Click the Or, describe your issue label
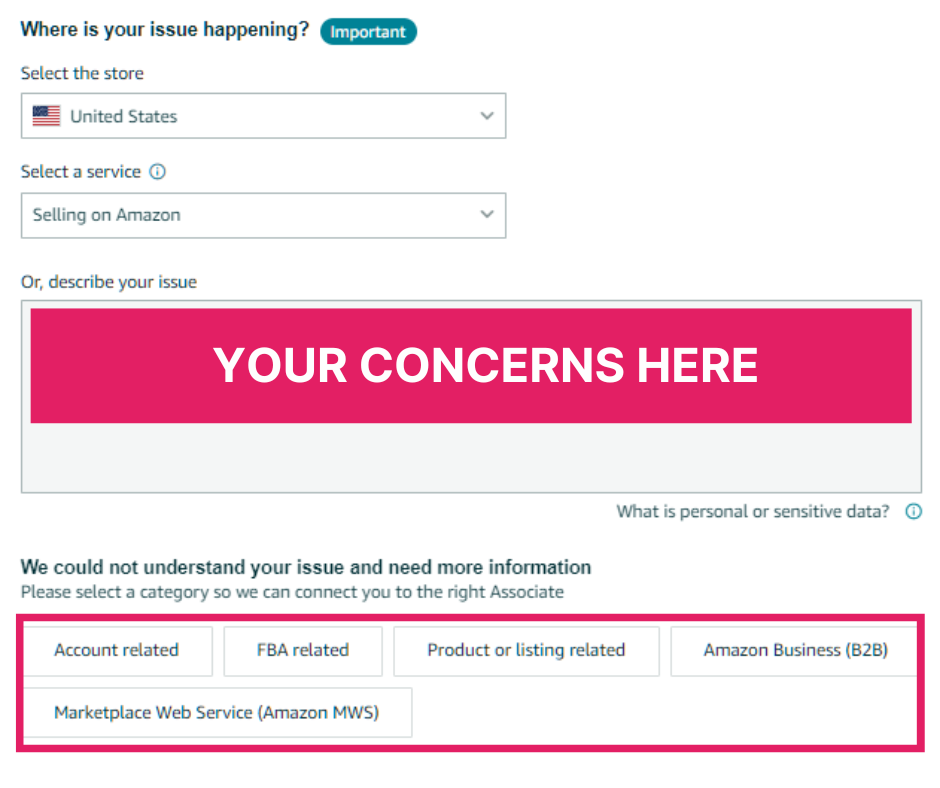 click(109, 282)
